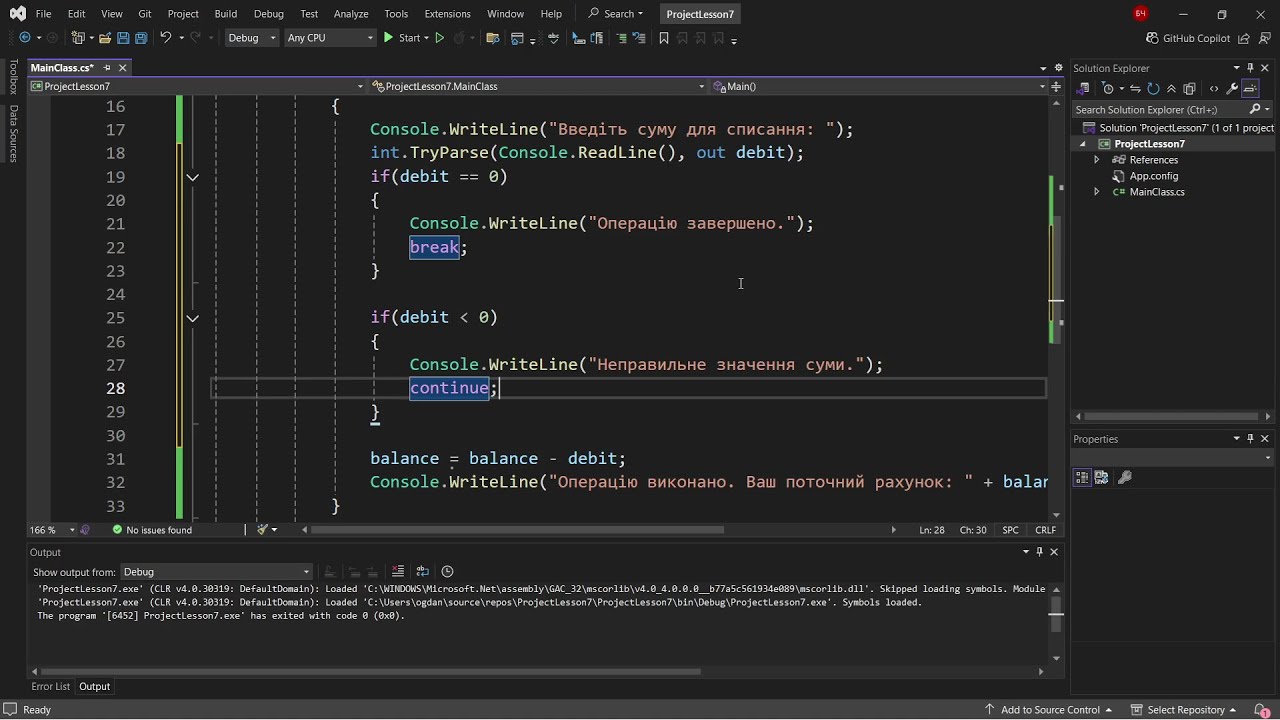Click Add to Source Control in status bar
1280x720 pixels.
tap(1050, 710)
